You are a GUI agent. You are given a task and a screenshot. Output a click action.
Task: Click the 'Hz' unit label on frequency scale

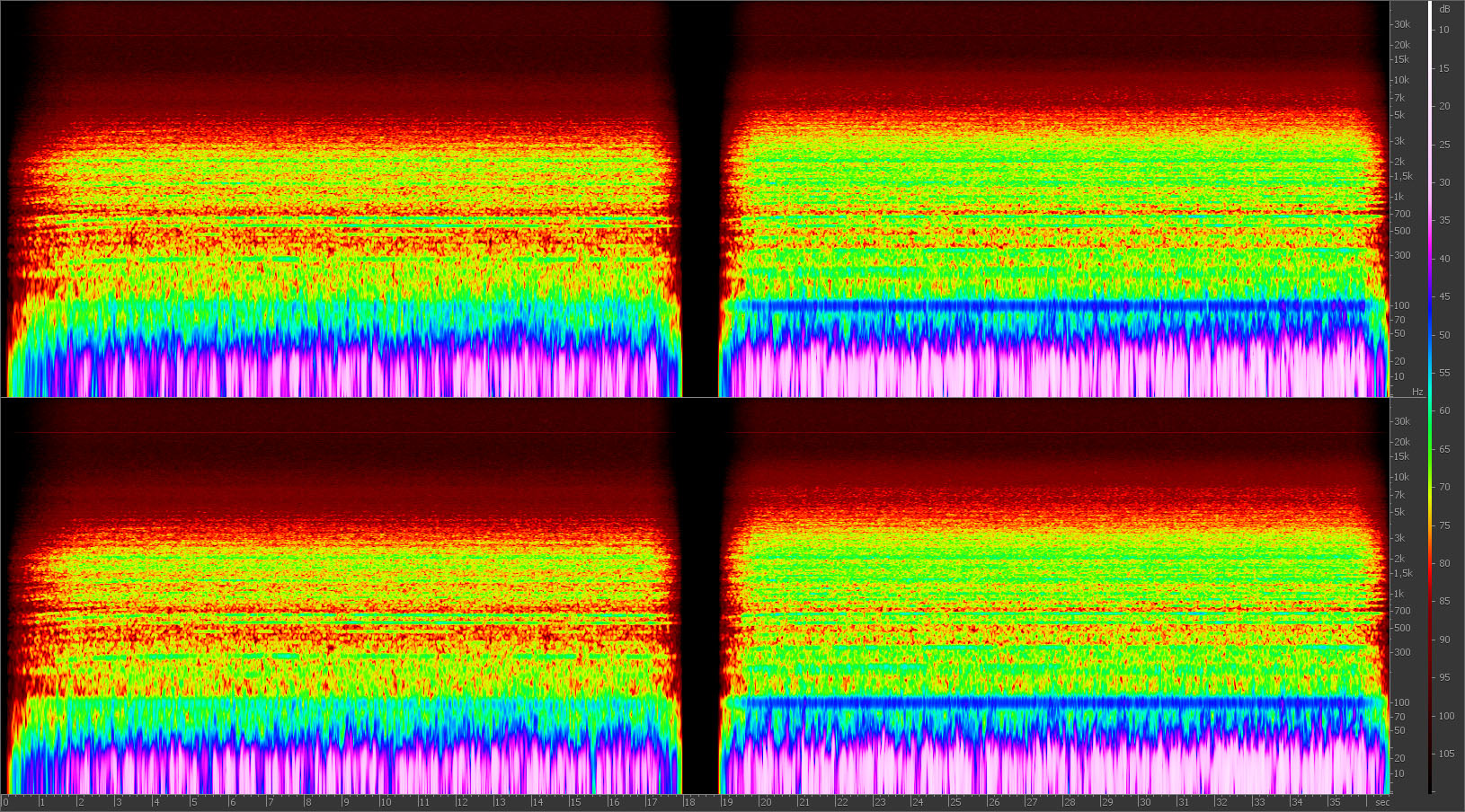pyautogui.click(x=1417, y=392)
